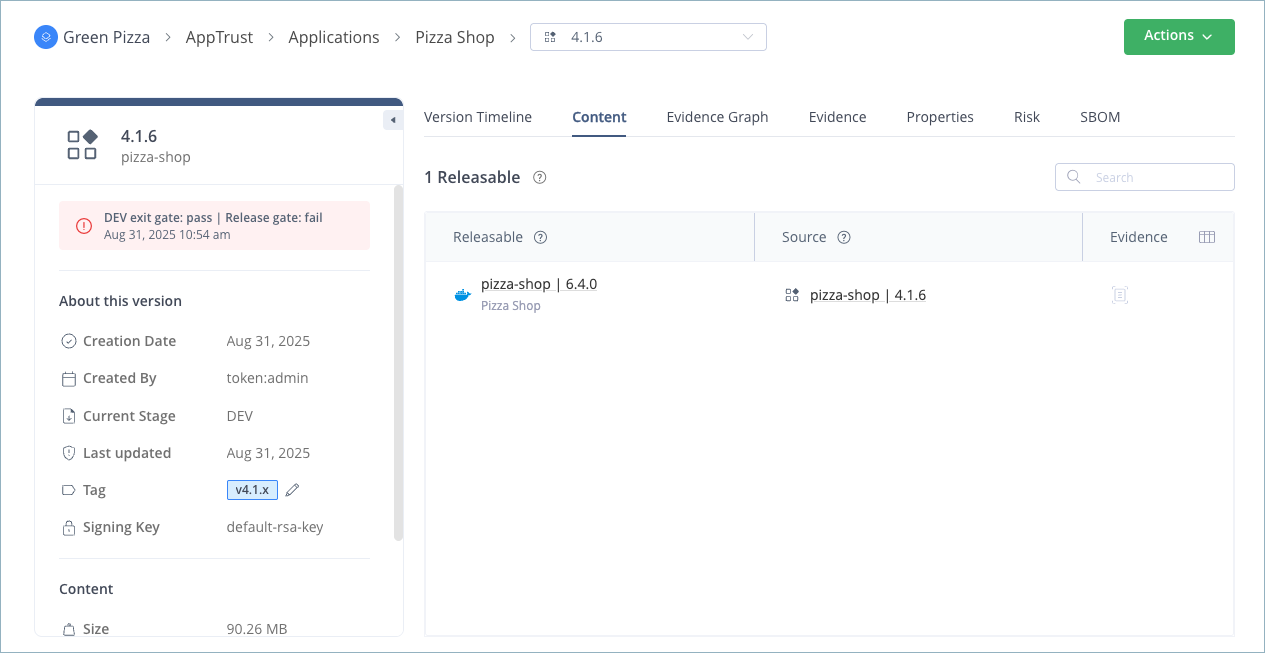
Task: Click the red alert icon in gate status
Action: coord(84,226)
